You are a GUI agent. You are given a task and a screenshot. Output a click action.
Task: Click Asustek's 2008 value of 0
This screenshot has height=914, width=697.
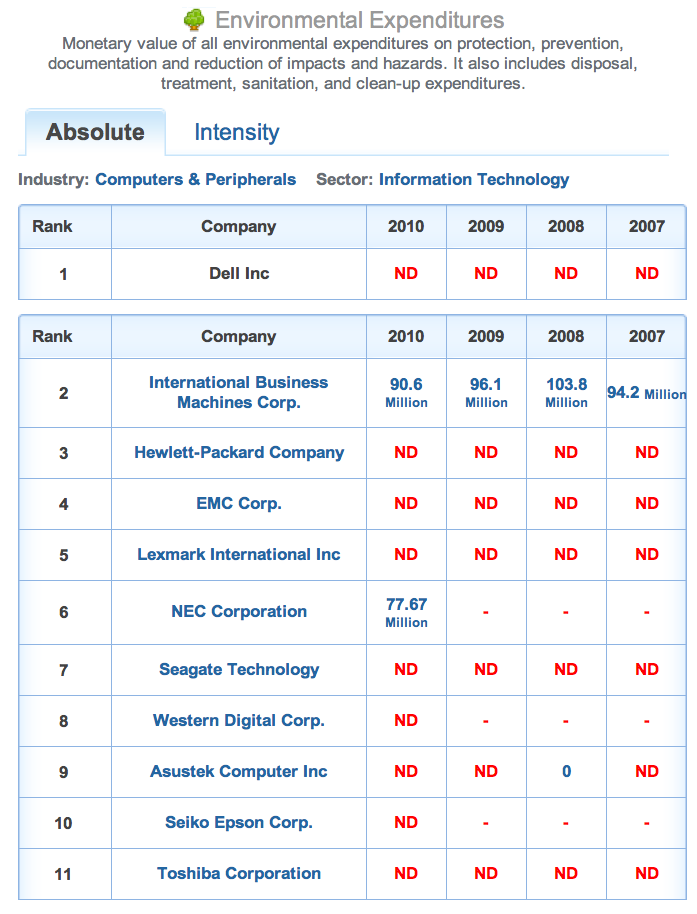pyautogui.click(x=566, y=772)
